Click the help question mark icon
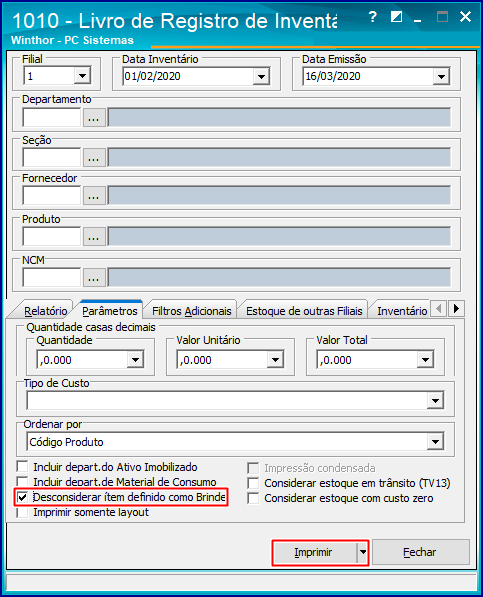Image resolution: width=483 pixels, height=597 pixels. 373,17
